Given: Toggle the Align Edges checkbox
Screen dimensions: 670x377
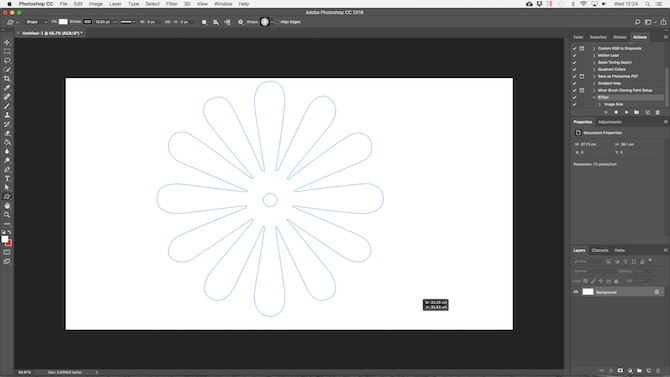Looking at the screenshot, I should [277, 22].
